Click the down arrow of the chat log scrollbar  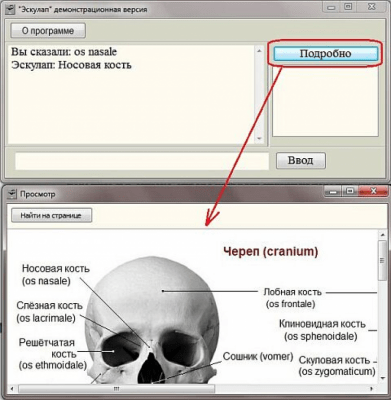[259, 139]
